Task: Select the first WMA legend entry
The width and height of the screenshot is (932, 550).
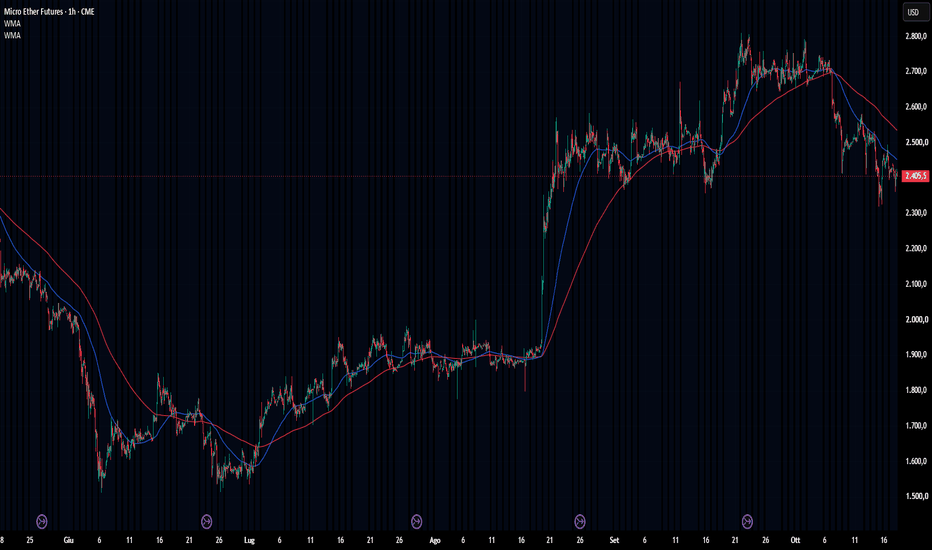Action: pyautogui.click(x=12, y=24)
